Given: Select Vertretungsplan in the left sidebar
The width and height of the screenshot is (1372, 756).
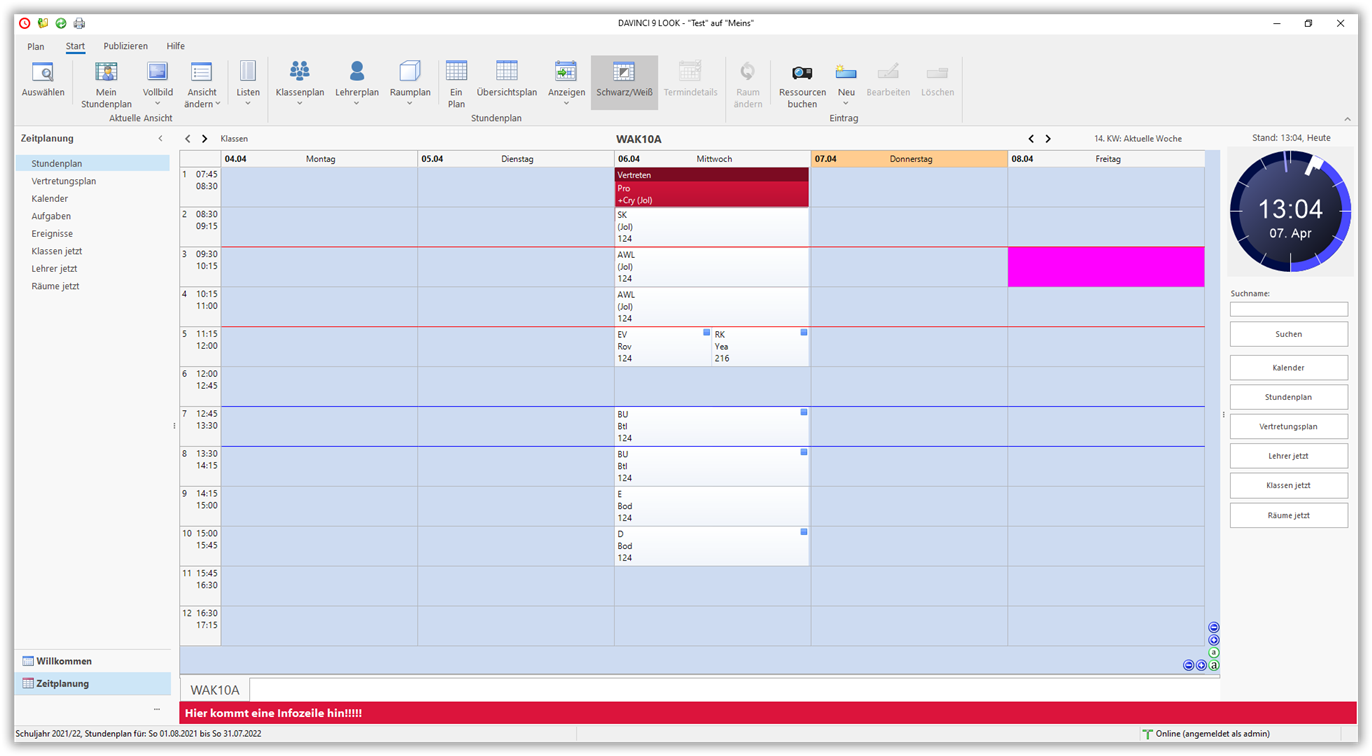Looking at the screenshot, I should (x=64, y=181).
